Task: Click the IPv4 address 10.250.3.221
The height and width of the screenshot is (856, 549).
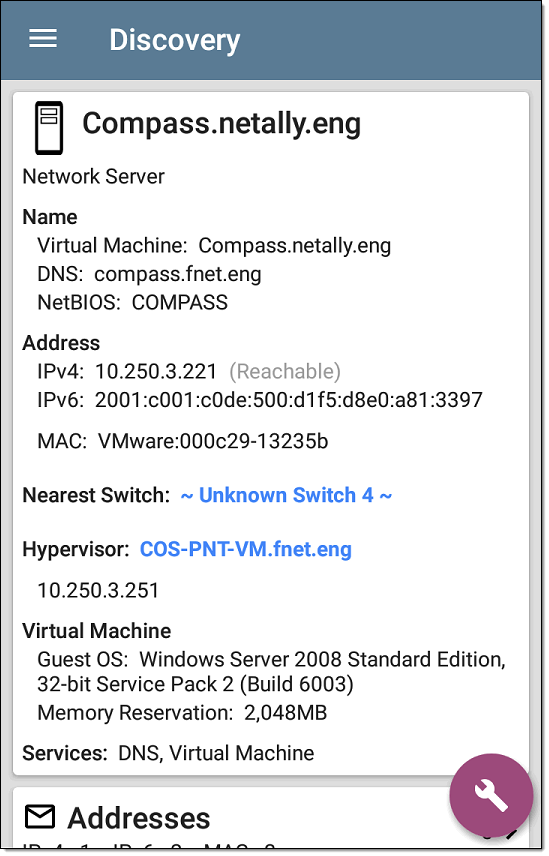Action: coord(156,372)
